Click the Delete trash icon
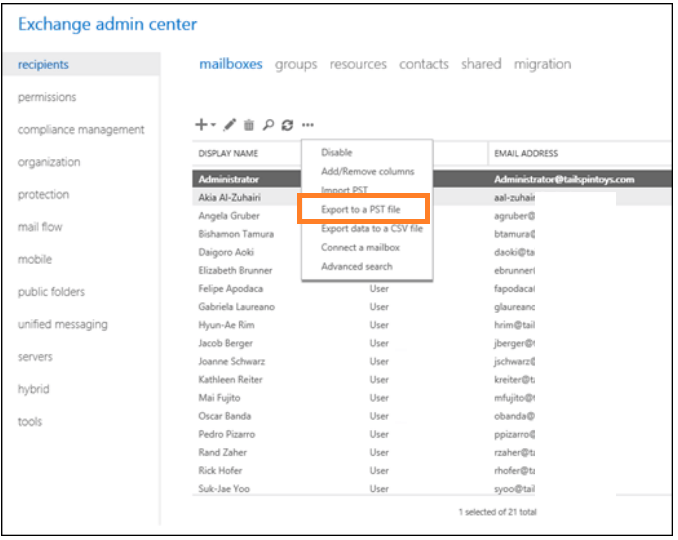This screenshot has width=678, height=540. [249, 125]
